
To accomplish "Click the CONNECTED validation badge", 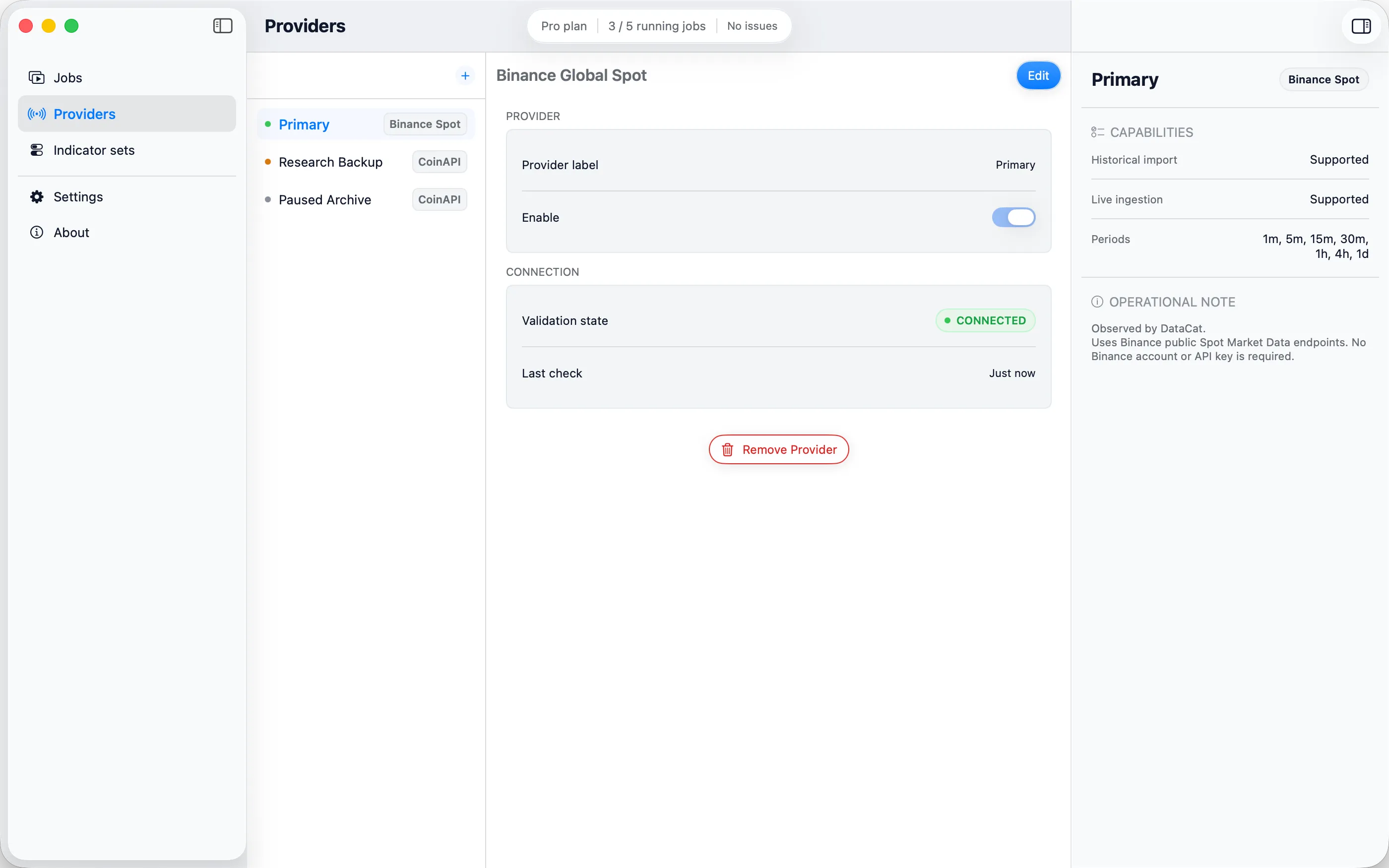I will pos(985,320).
